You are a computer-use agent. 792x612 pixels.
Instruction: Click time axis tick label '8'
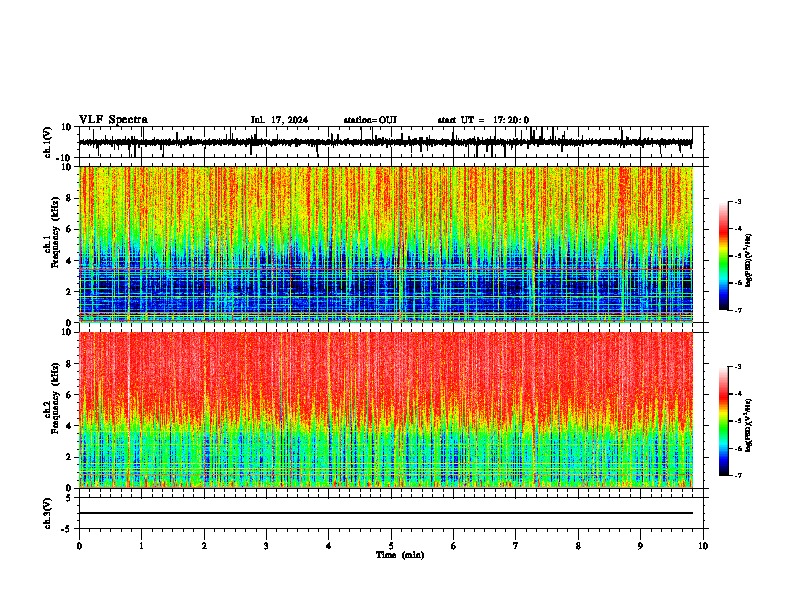point(578,546)
